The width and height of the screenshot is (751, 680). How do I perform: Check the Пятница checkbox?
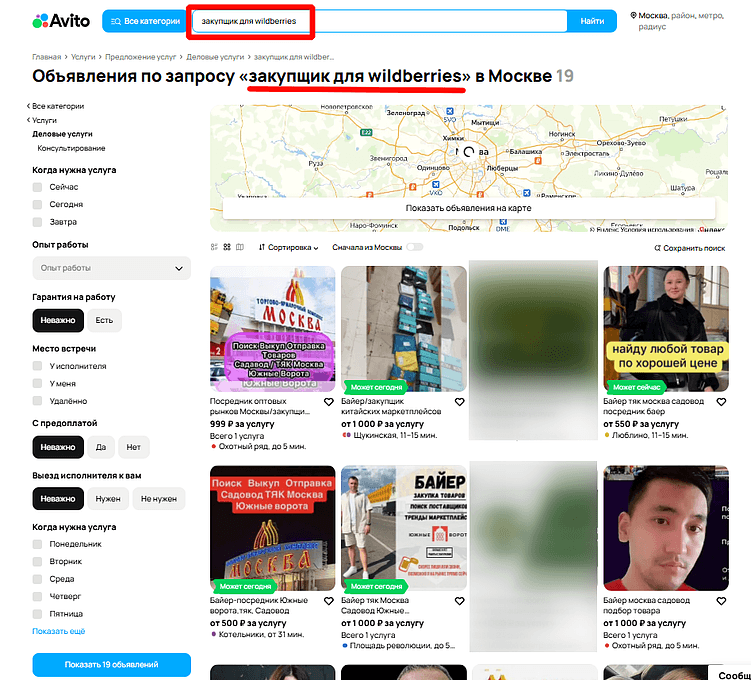[37, 614]
